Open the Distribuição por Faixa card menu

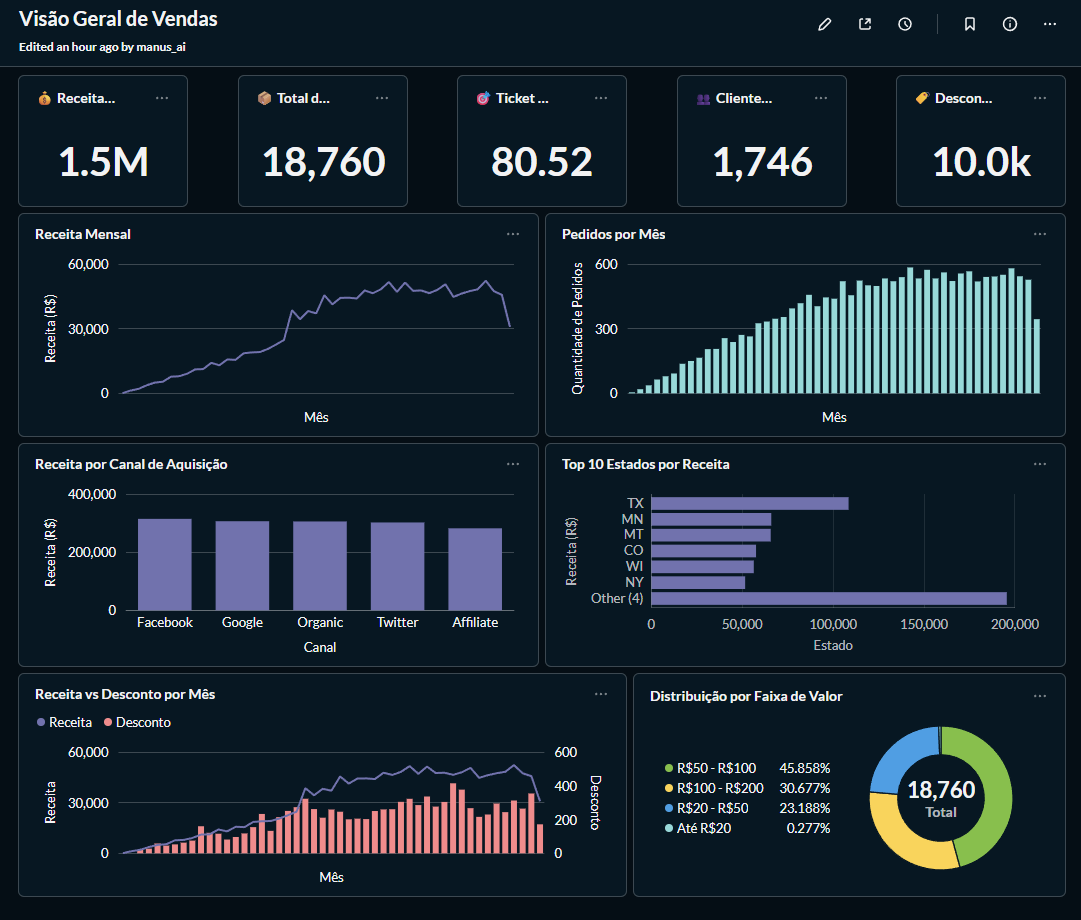coord(1039,694)
